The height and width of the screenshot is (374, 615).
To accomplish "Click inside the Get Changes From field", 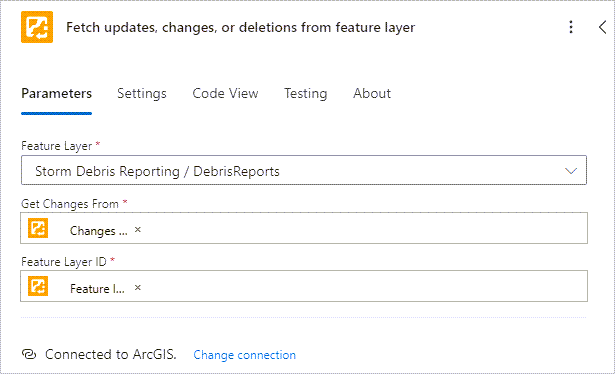I will 304,228.
